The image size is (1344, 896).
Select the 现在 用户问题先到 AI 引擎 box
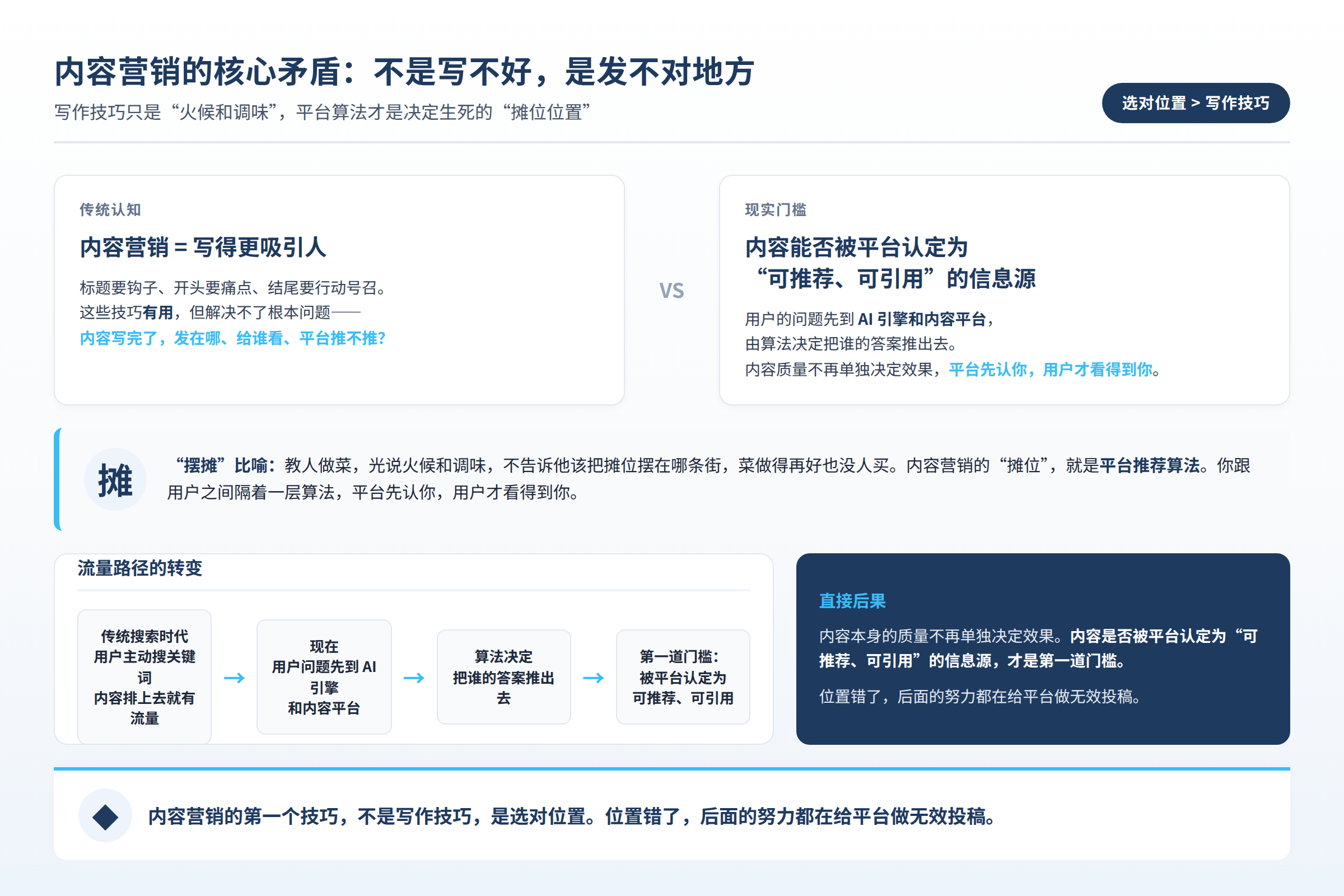pos(324,677)
